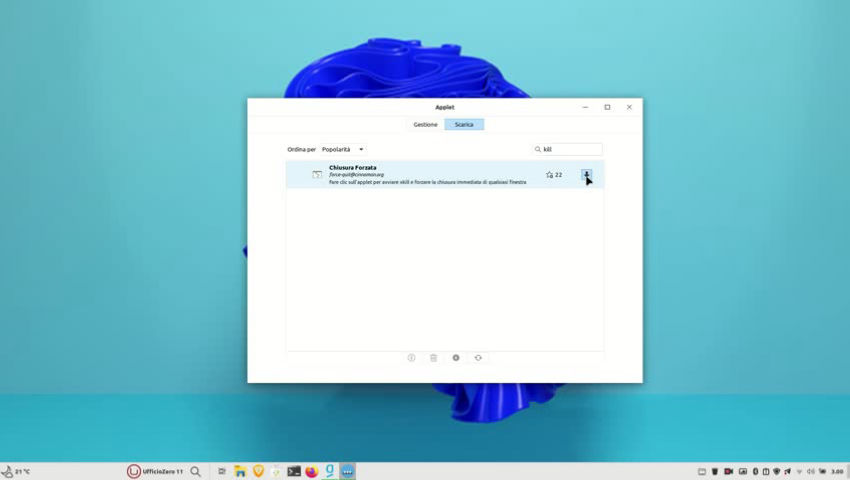This screenshot has width=850, height=480.
Task: Click the weather applet showing 21 °C
Action: coord(16,471)
